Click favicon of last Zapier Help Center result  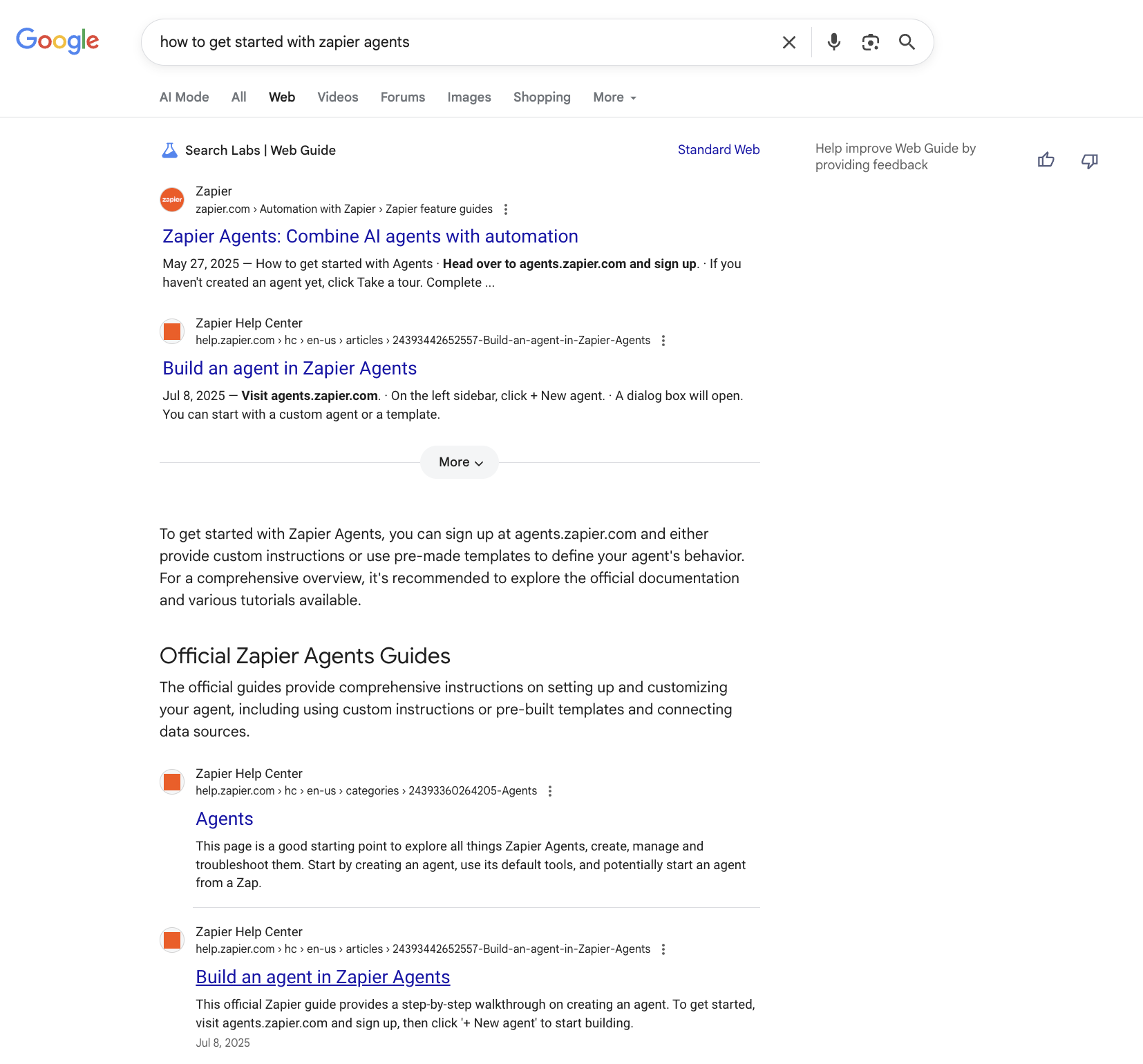(x=172, y=940)
